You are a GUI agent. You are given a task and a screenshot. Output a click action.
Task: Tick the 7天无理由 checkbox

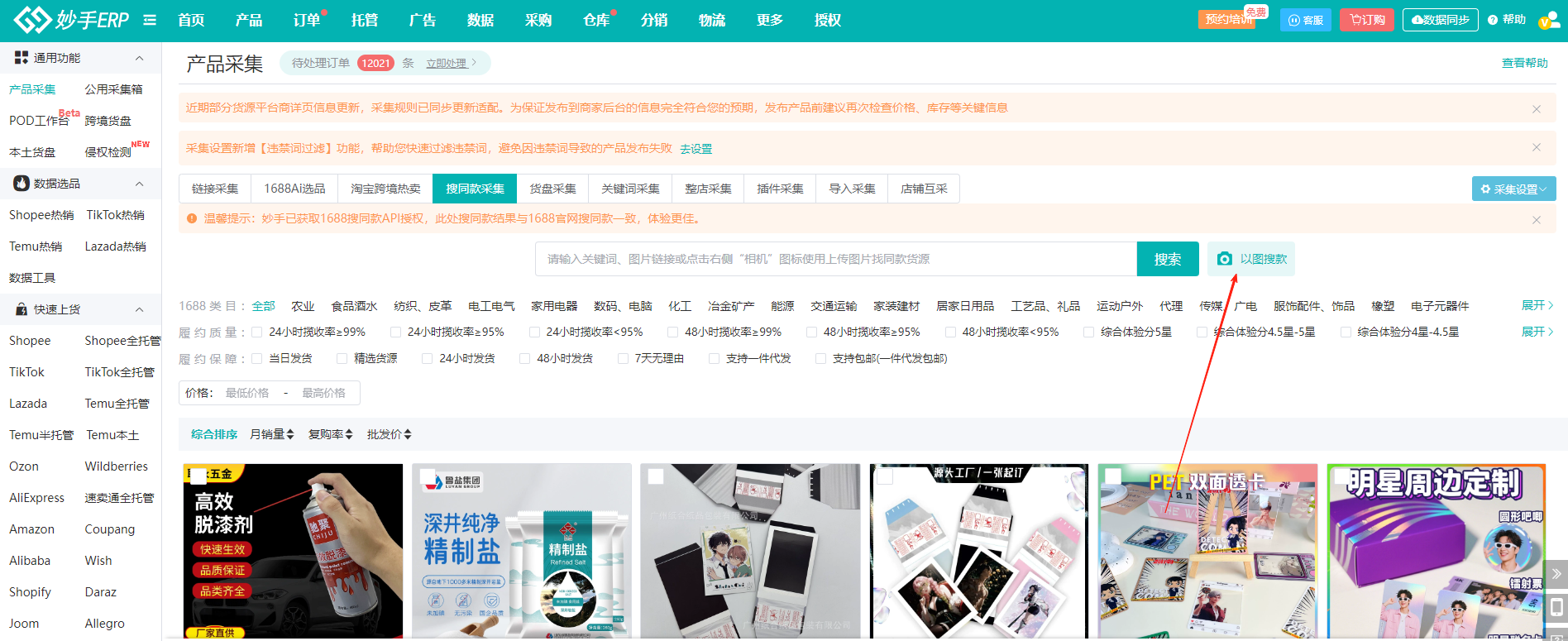[623, 359]
